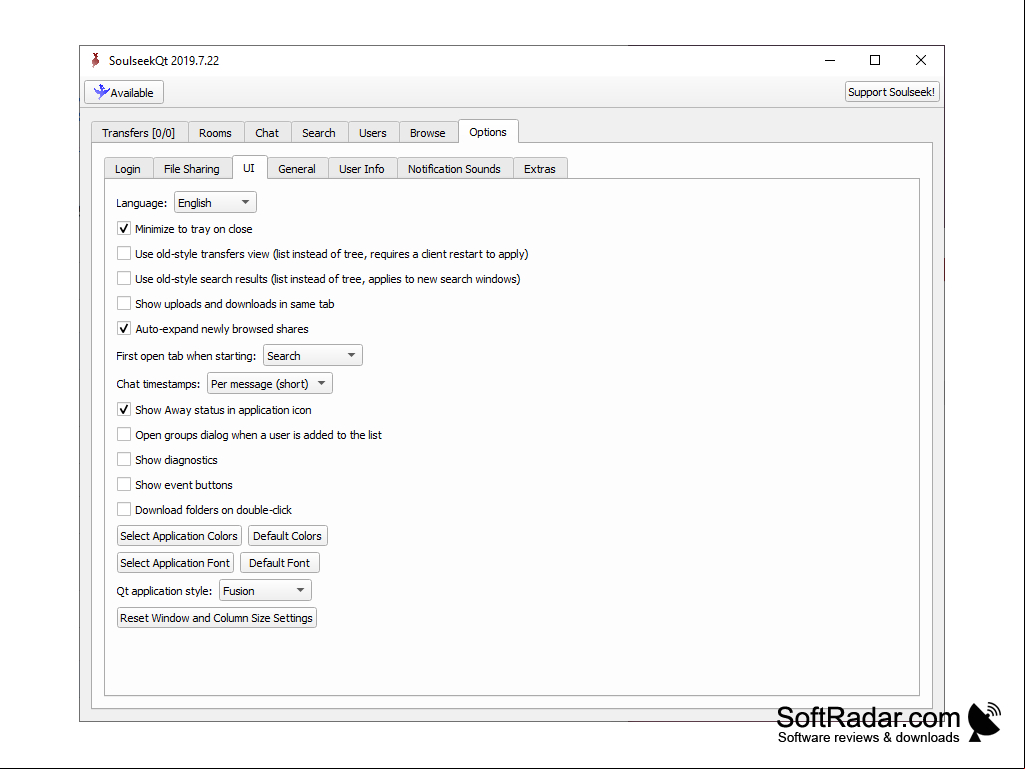This screenshot has height=769, width=1025.
Task: Toggle Auto-expand newly browsed shares
Action: (x=124, y=328)
